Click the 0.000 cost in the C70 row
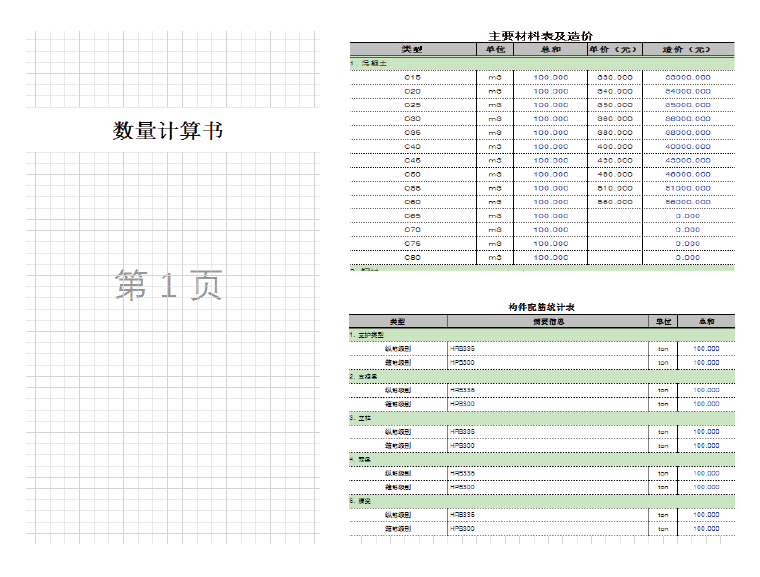 [688, 230]
